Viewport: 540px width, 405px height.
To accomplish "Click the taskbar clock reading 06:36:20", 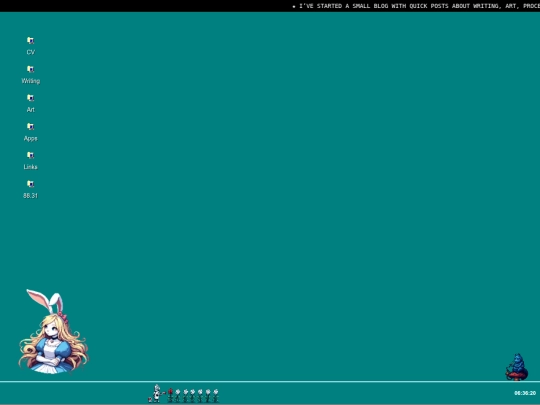I will (x=525, y=393).
